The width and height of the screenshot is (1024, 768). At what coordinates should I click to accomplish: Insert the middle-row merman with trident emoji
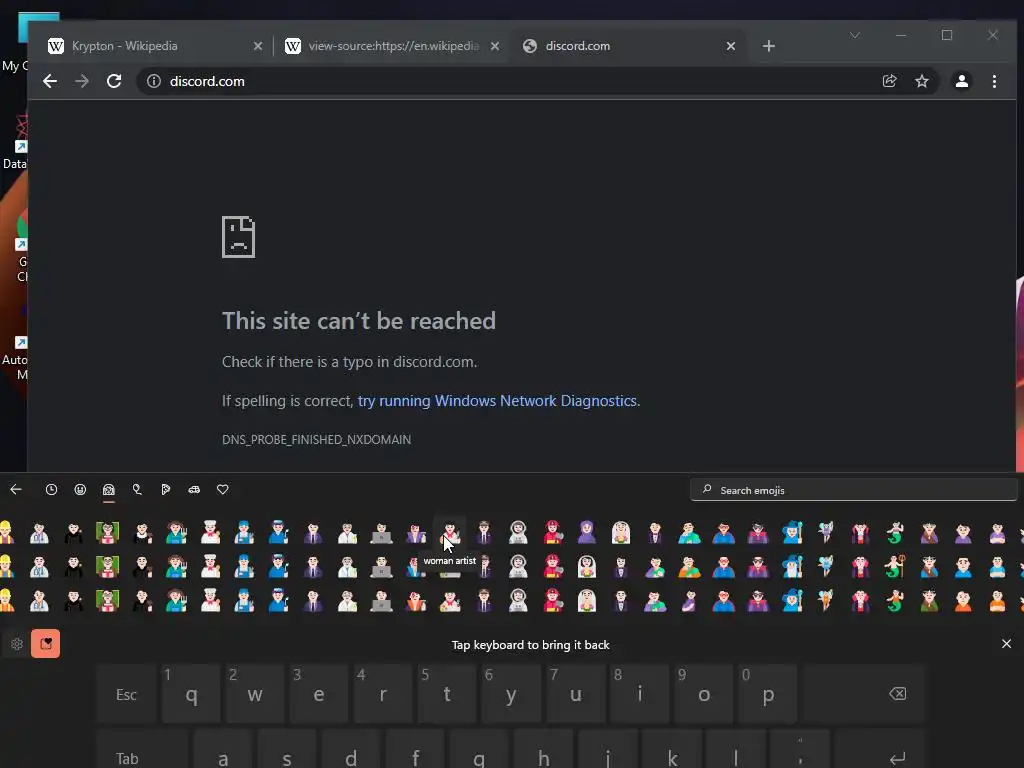[895, 566]
